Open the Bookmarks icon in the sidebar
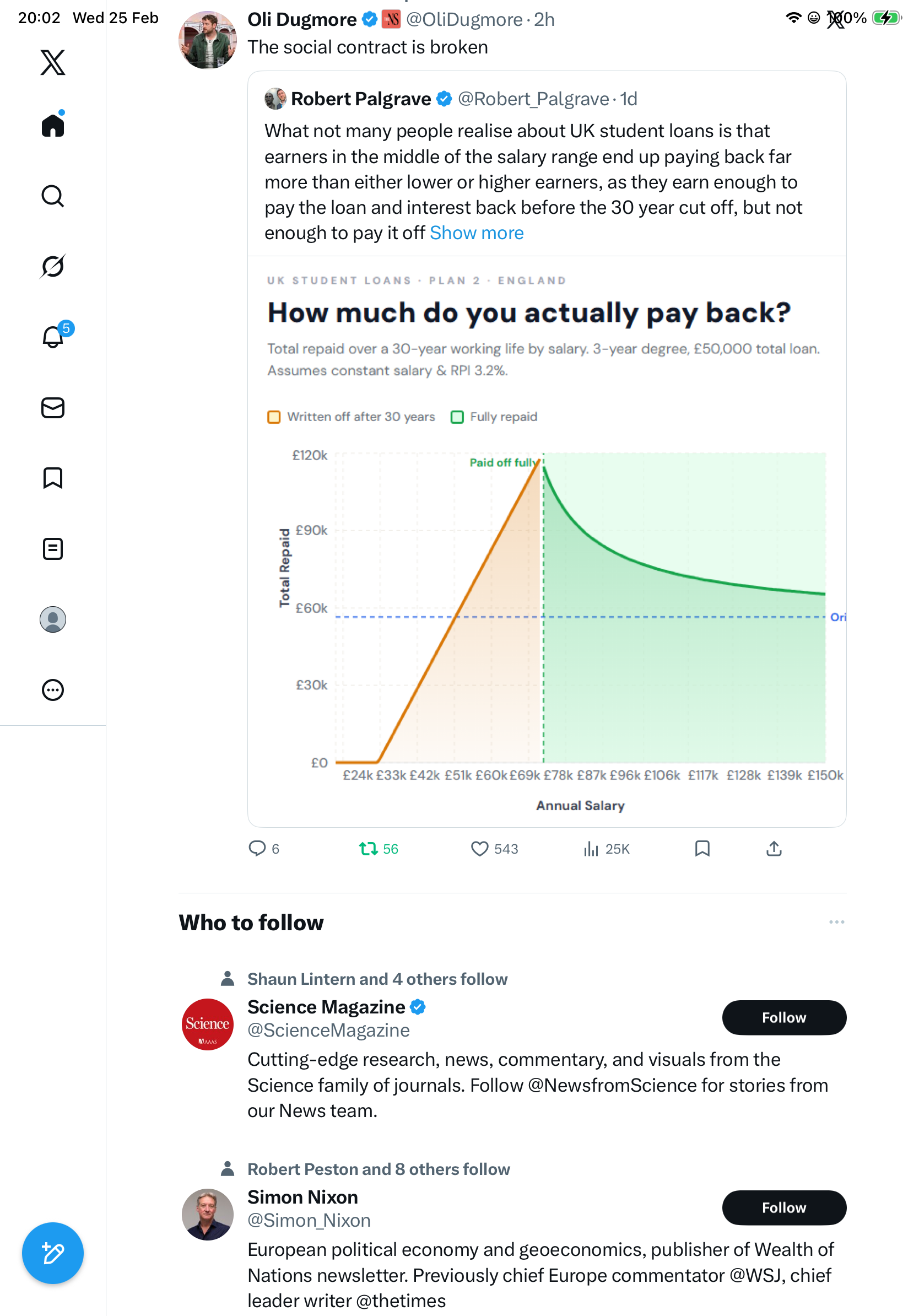The image size is (919, 1316). tap(53, 478)
